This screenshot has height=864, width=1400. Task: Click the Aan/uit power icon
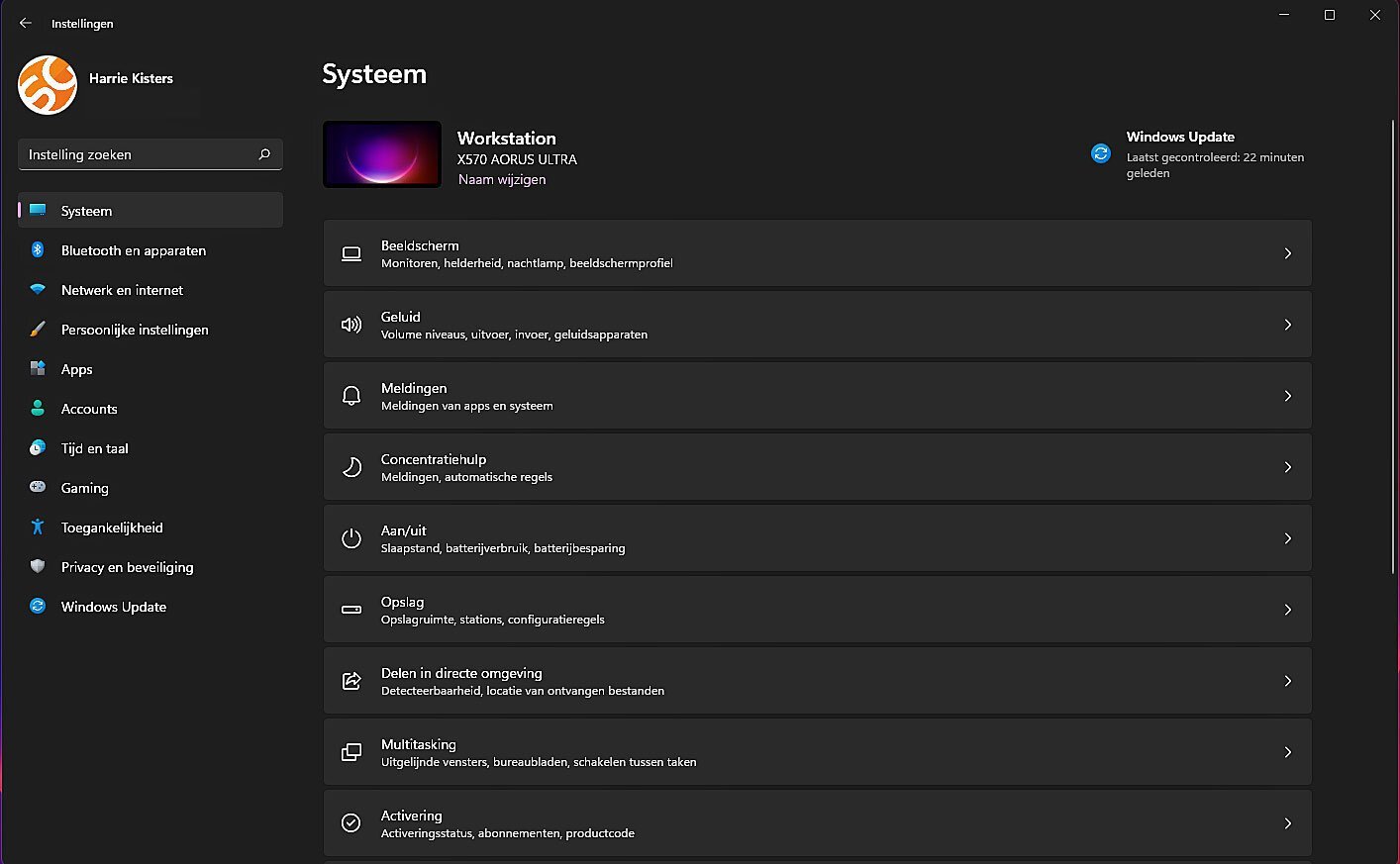[x=351, y=538]
